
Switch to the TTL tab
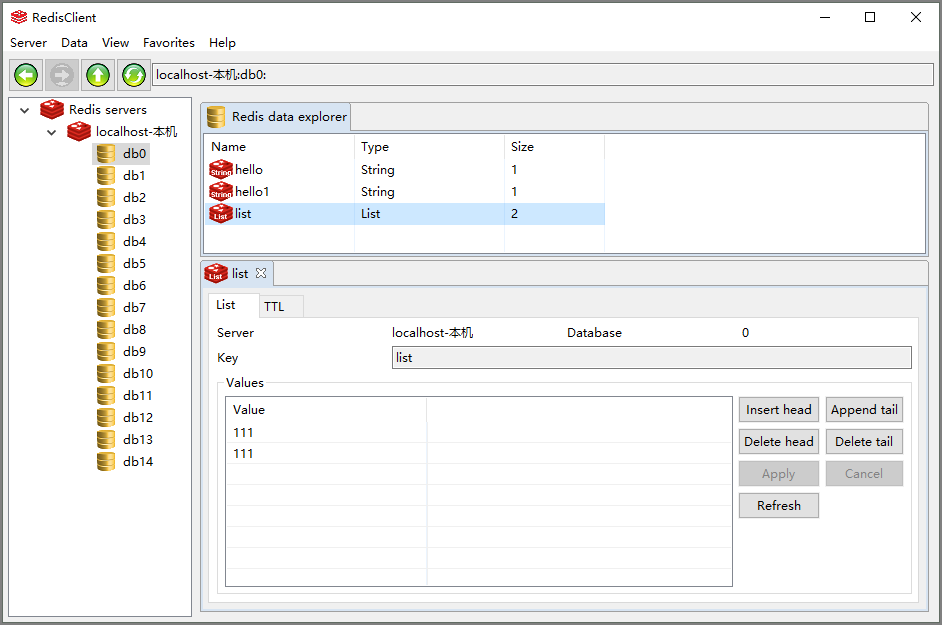tap(282, 306)
